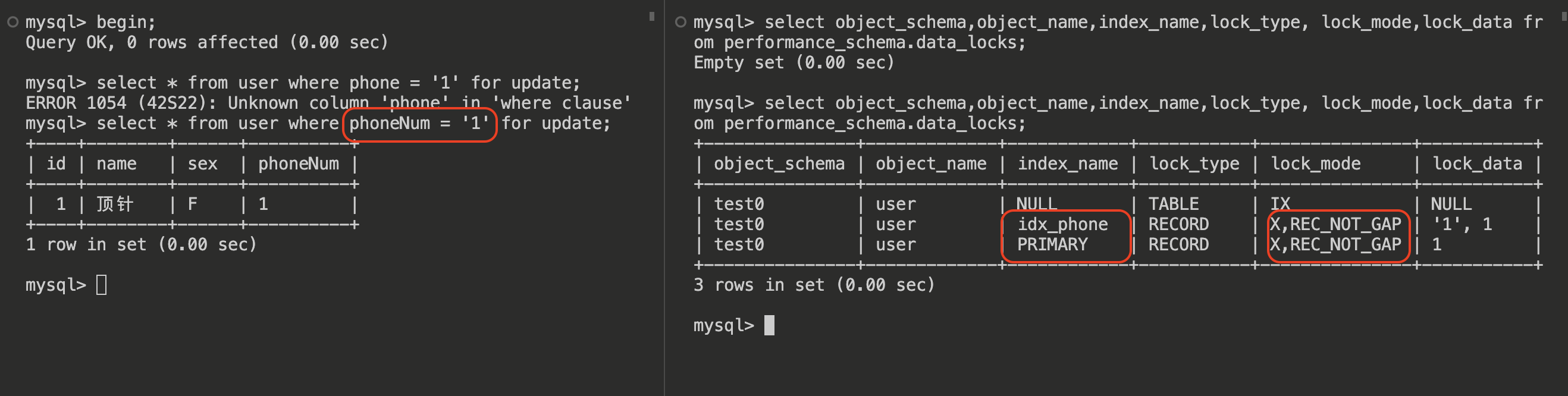
Task: Click the 'Empty set (0.00 sec)' output
Action: (794, 62)
